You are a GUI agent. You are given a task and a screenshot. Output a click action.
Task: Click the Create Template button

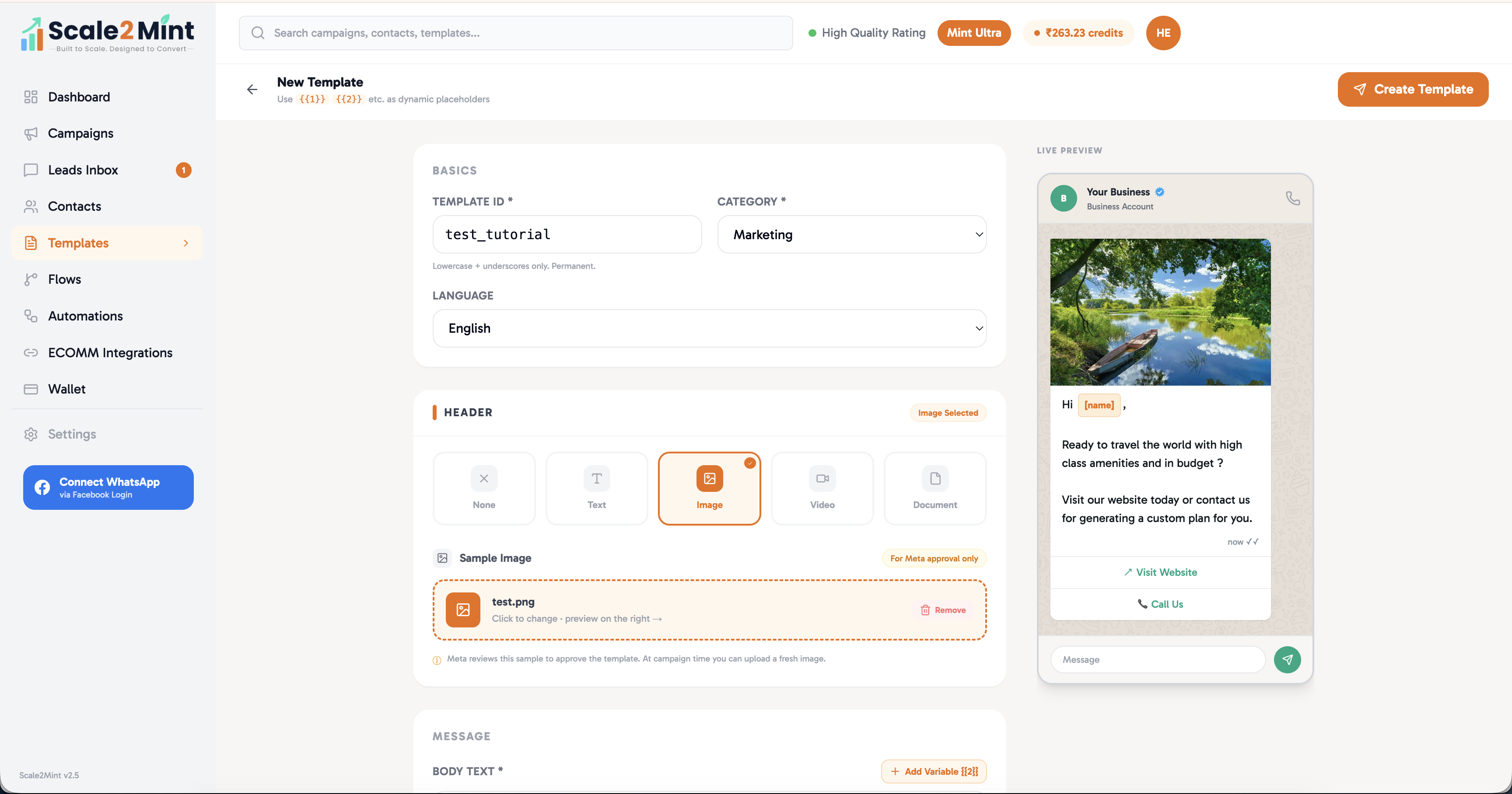tap(1413, 89)
